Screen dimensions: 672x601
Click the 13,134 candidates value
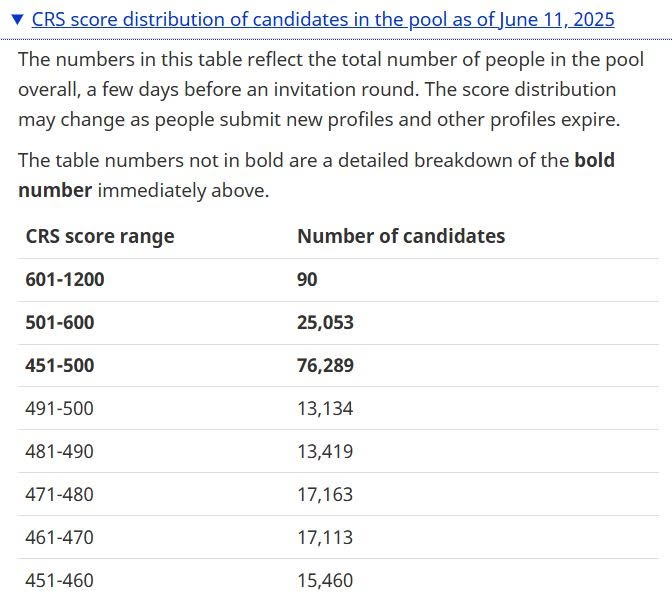(x=325, y=408)
